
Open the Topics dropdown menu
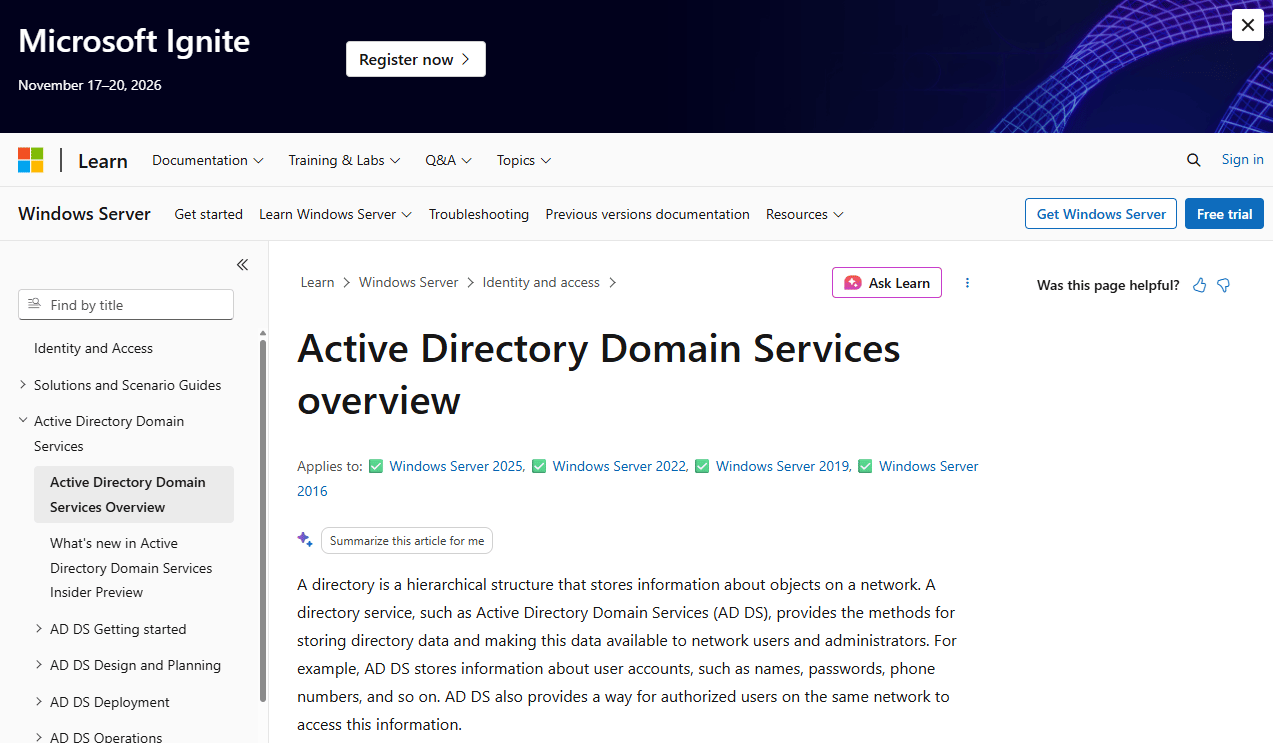tap(524, 160)
